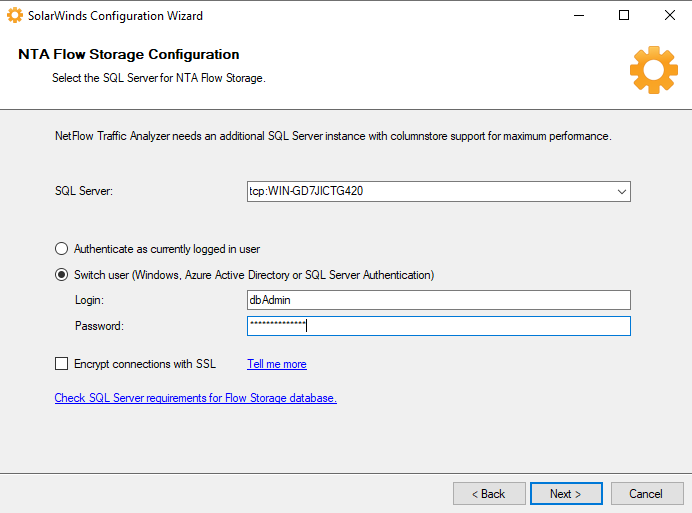The height and width of the screenshot is (513, 692).
Task: Select Authenticate as currently logged in user
Action: coord(62,249)
